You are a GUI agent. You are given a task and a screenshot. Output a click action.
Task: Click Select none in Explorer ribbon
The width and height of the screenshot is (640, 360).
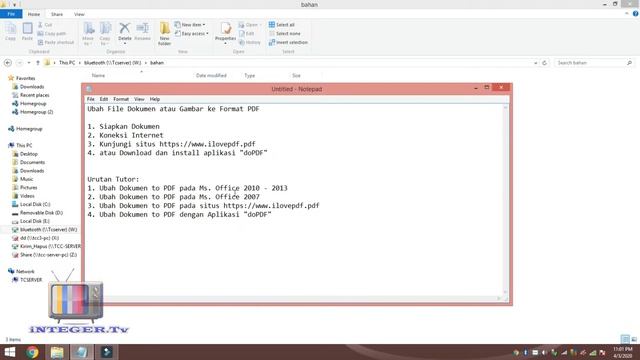pyautogui.click(x=284, y=33)
